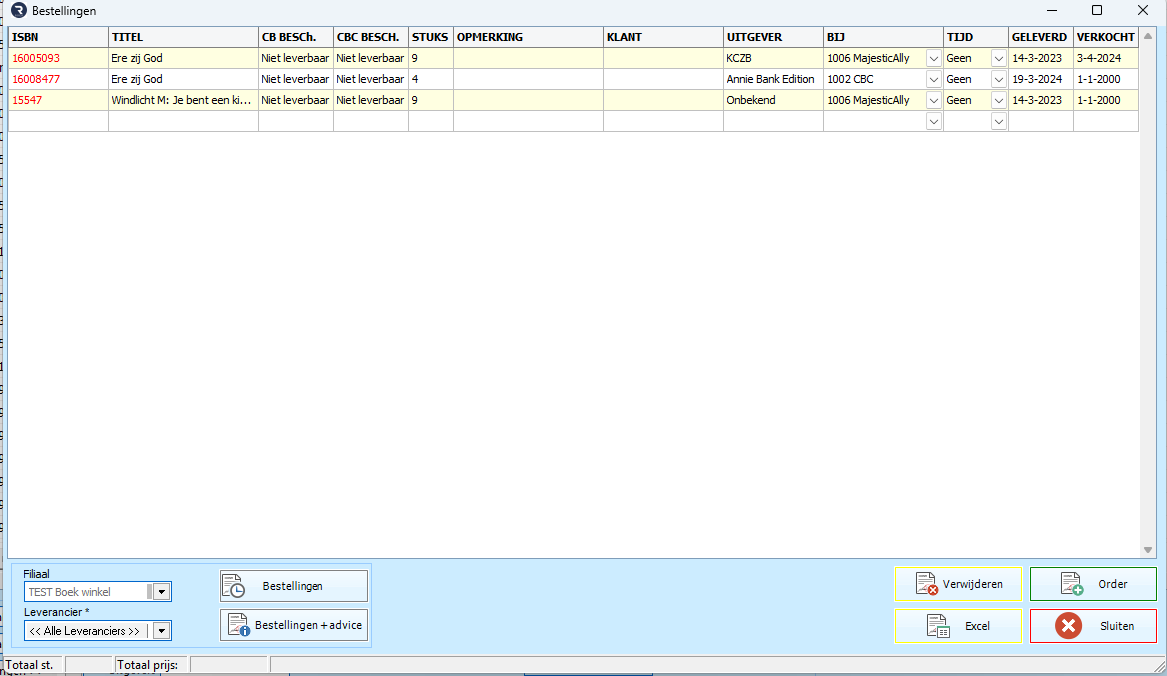The height and width of the screenshot is (676, 1167).
Task: Click the STUKS column header
Action: click(x=430, y=37)
